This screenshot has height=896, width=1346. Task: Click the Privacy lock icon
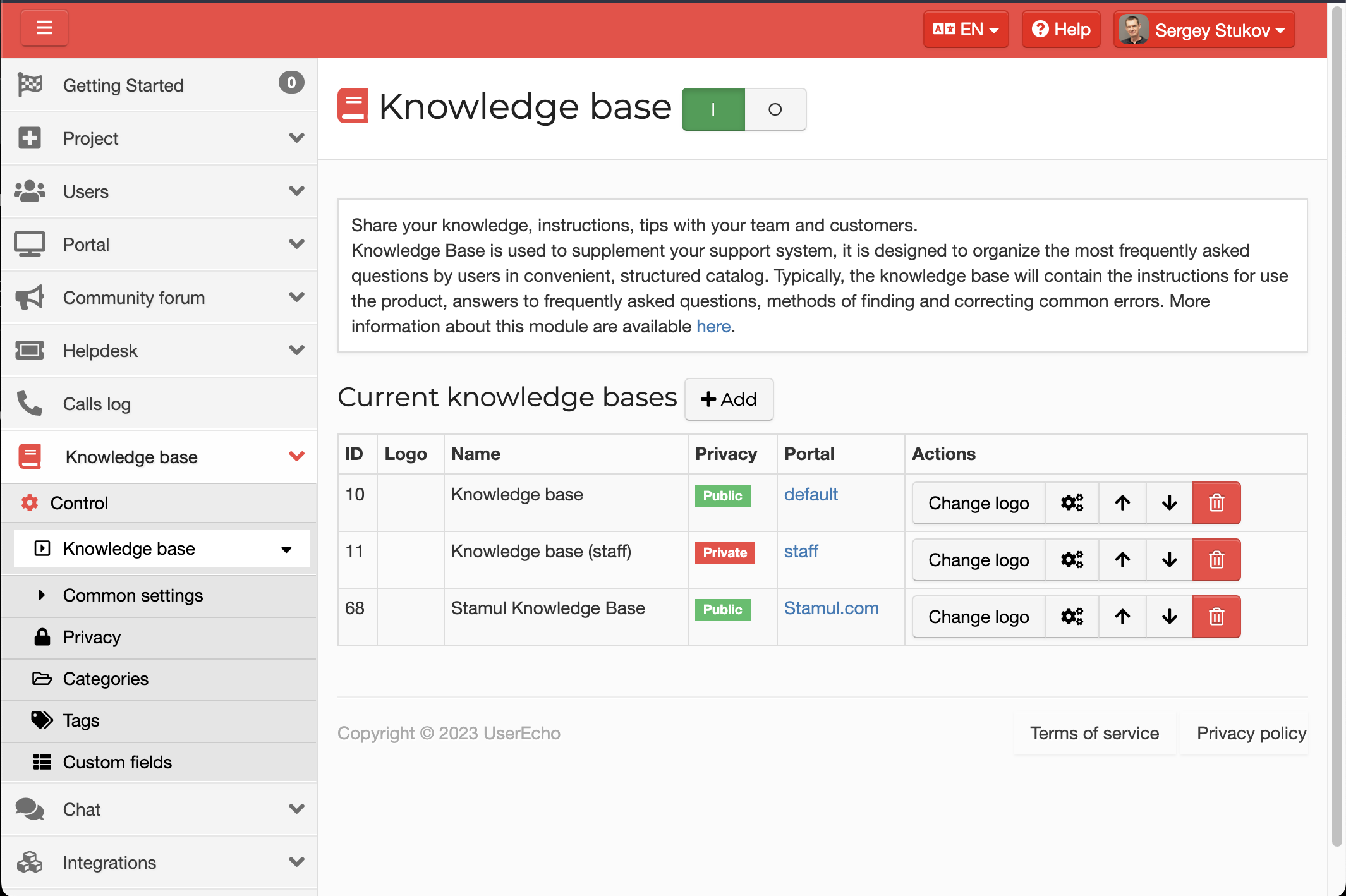pyautogui.click(x=42, y=637)
